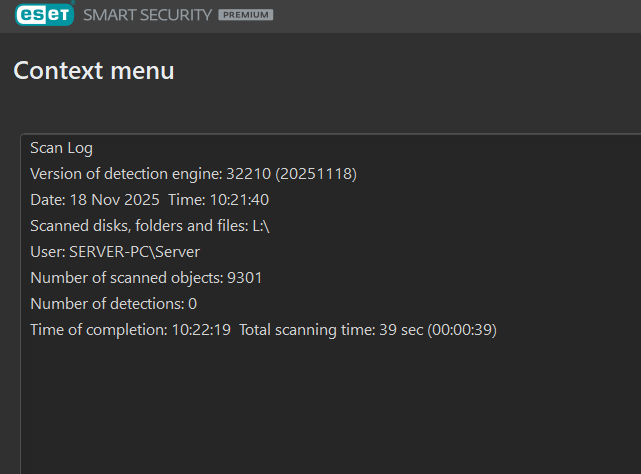Select the scanned objects count 9301
This screenshot has height=474, width=641.
245,278
